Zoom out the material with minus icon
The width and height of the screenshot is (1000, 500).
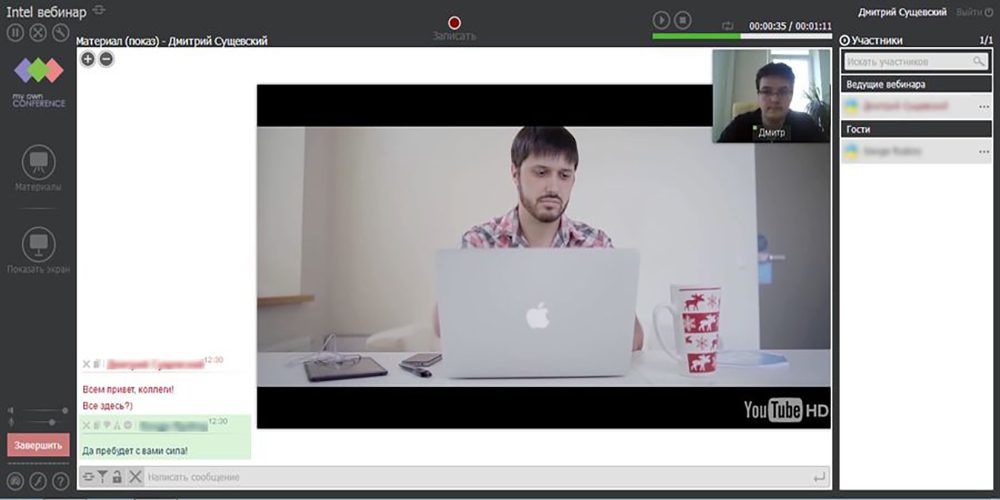tap(107, 59)
